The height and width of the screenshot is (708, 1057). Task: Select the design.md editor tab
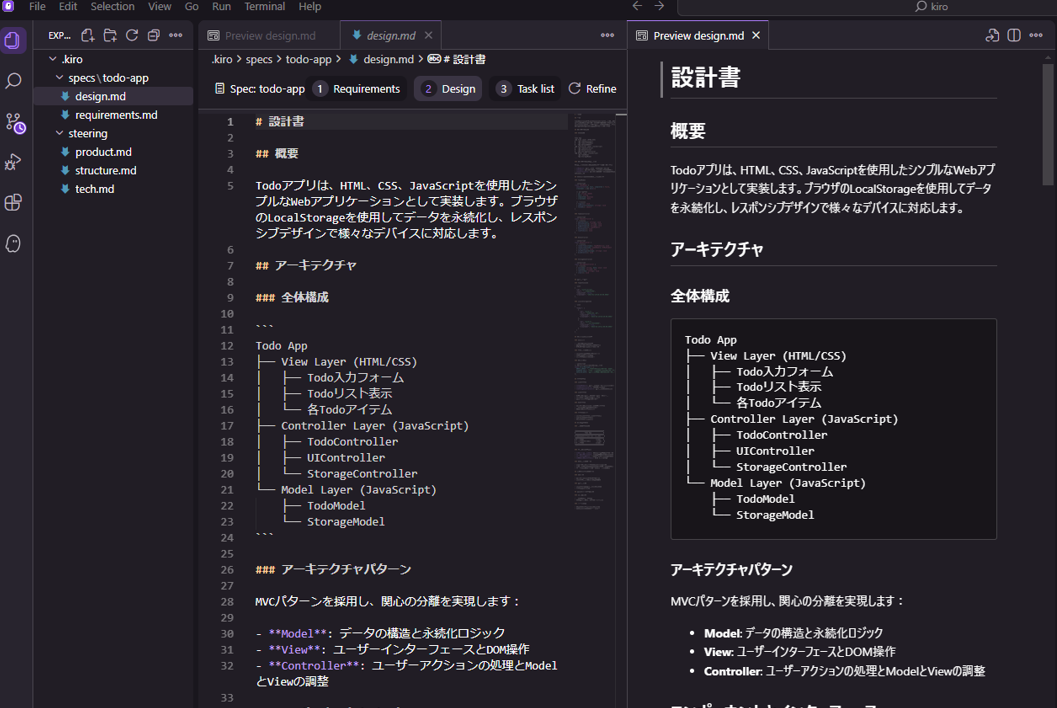tap(391, 35)
